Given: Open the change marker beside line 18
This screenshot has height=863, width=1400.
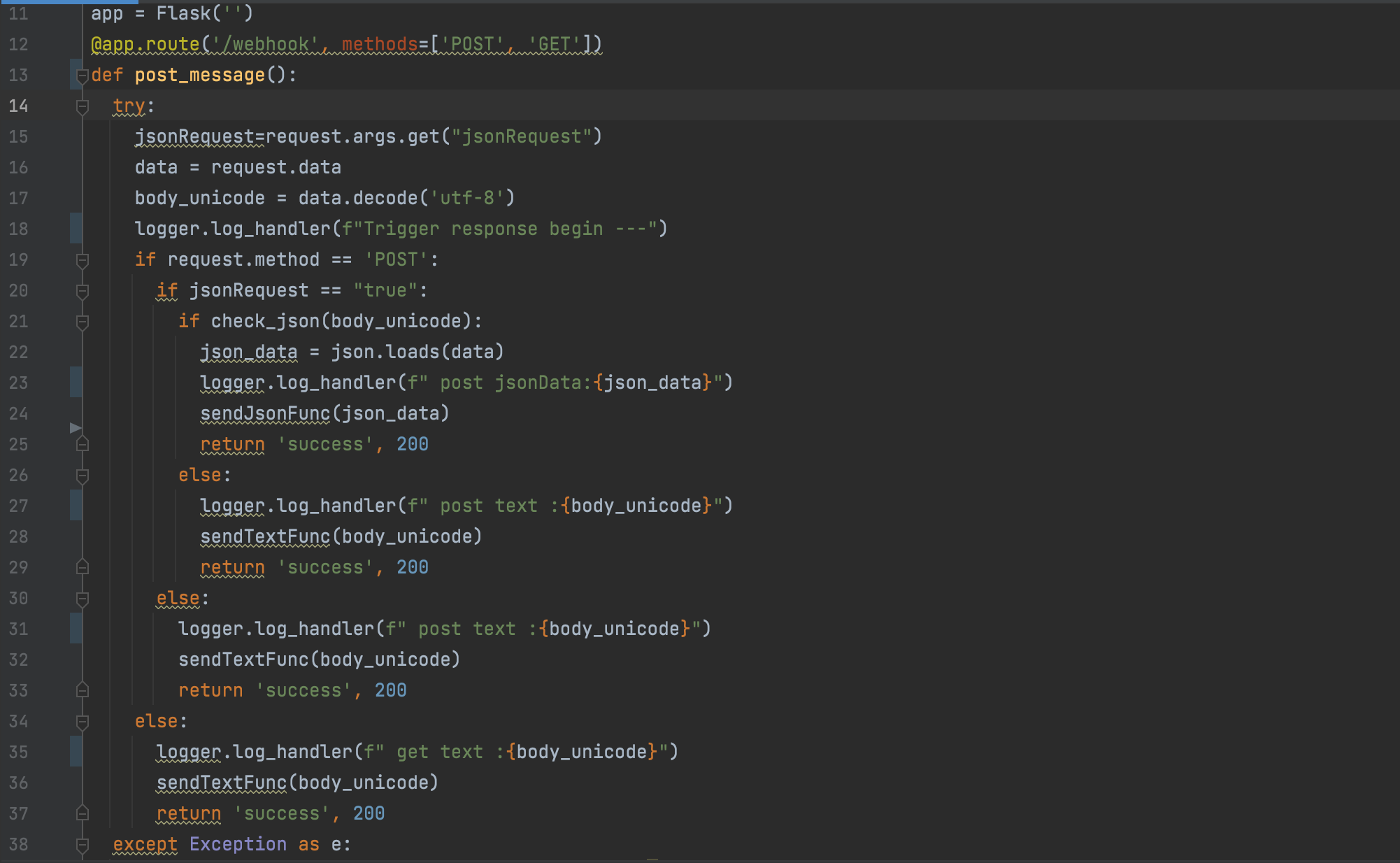Looking at the screenshot, I should point(76,229).
